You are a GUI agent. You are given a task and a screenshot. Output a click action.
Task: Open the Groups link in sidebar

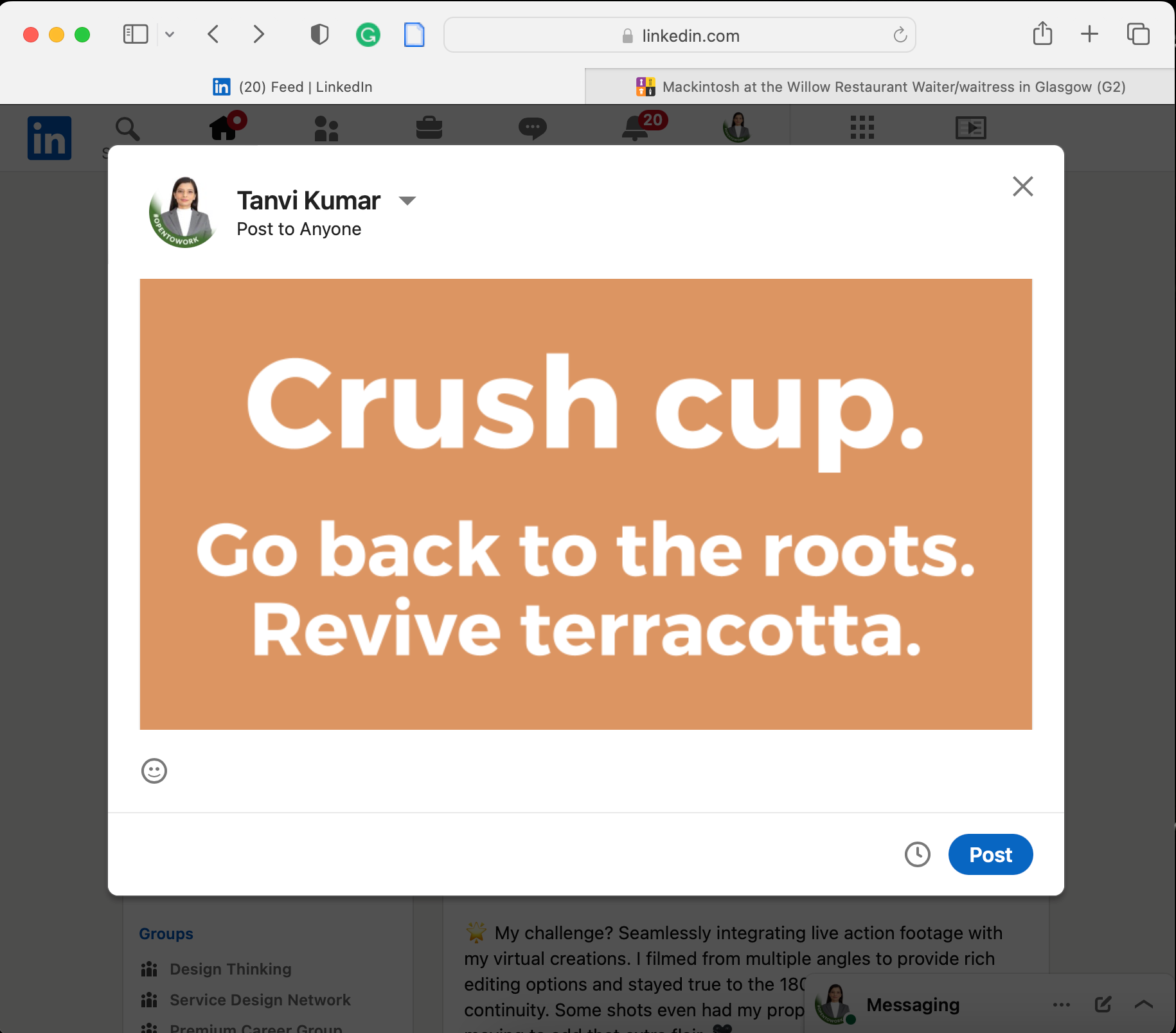coord(166,934)
